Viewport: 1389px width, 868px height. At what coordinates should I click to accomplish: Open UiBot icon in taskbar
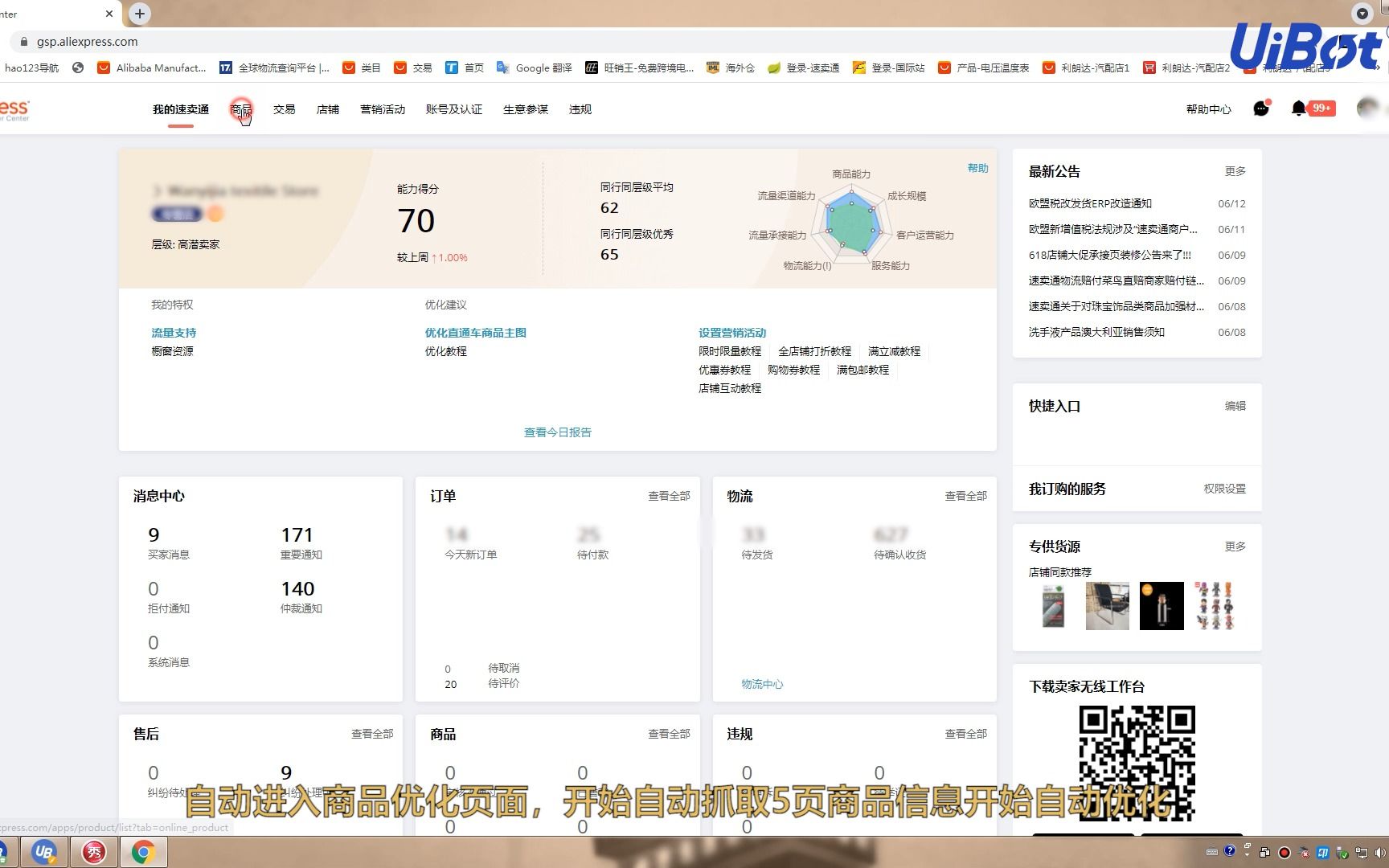click(44, 852)
